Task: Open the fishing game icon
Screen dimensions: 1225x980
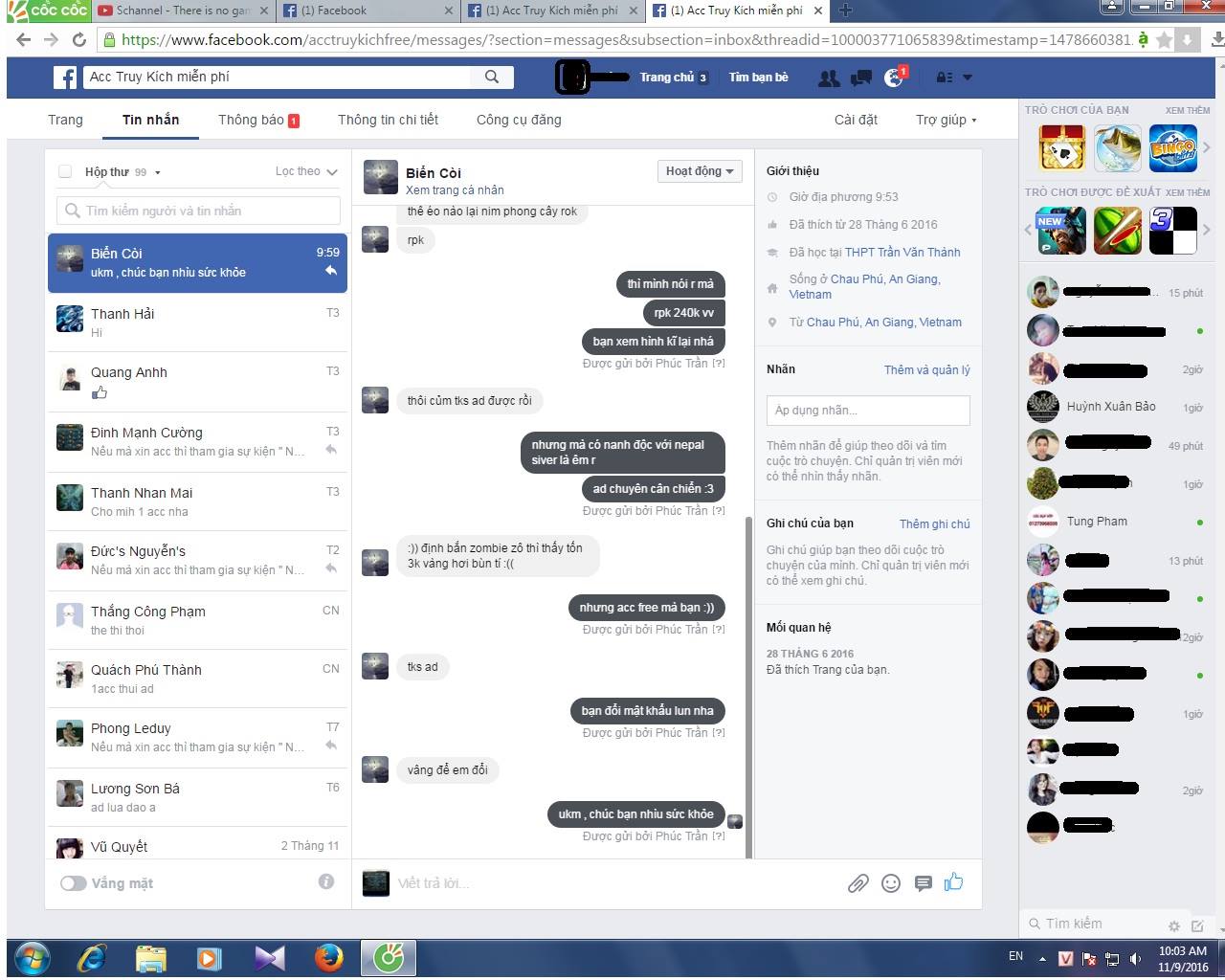Action: tap(1118, 148)
